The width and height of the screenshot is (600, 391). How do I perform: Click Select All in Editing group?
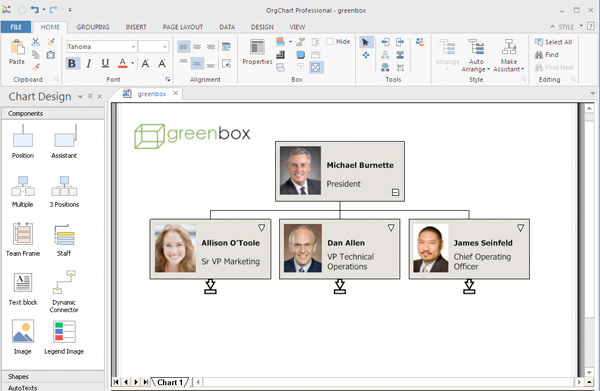pyautogui.click(x=553, y=42)
